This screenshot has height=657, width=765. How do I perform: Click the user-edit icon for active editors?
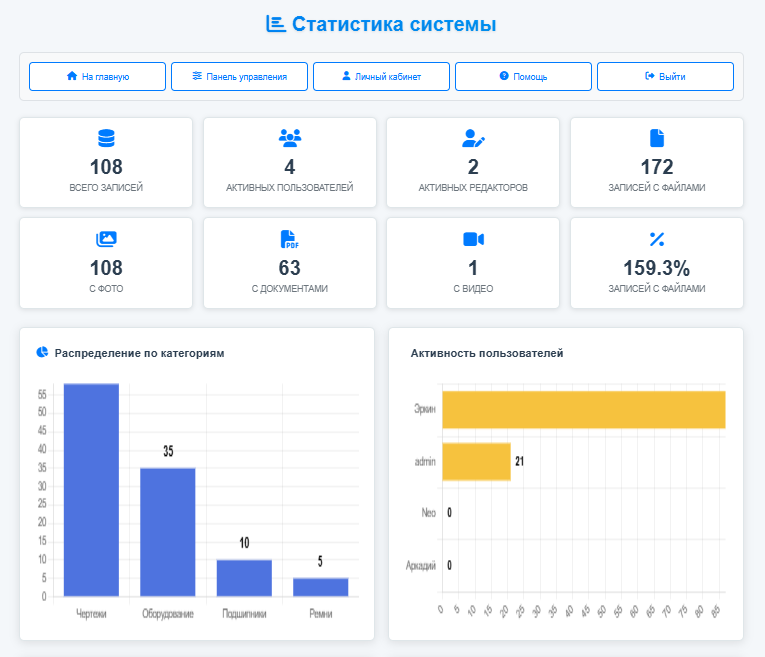click(473, 138)
